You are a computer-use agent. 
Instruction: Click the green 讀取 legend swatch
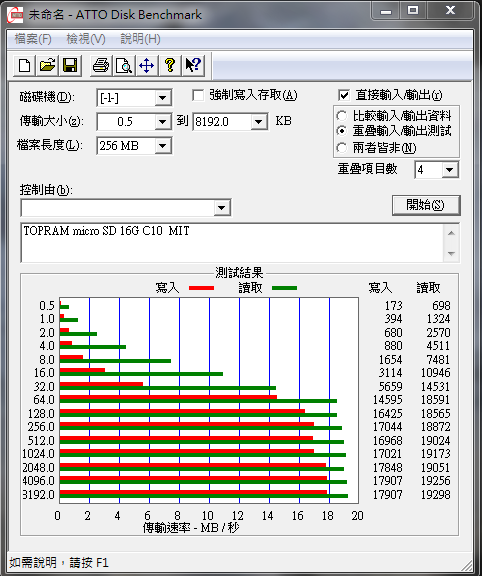[x=284, y=288]
